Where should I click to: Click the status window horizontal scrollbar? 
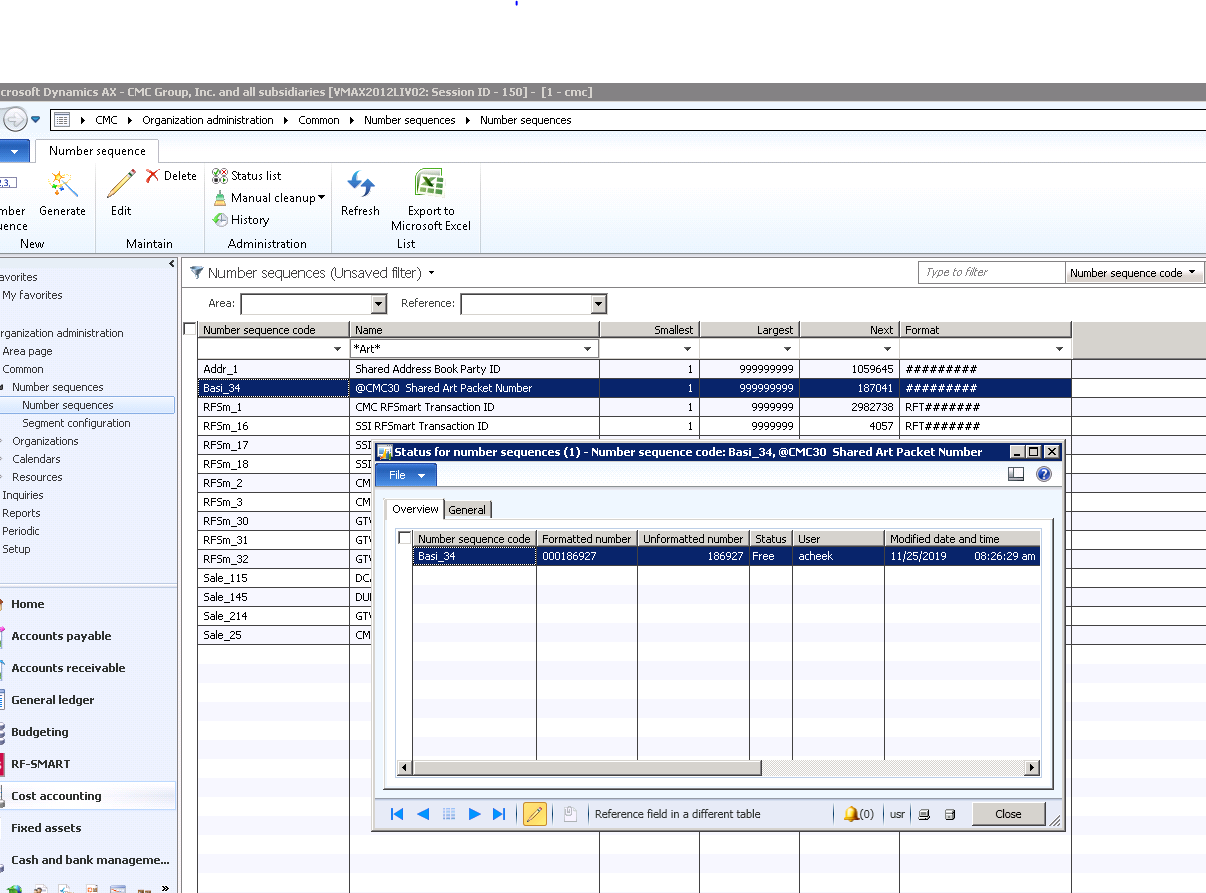coord(586,768)
